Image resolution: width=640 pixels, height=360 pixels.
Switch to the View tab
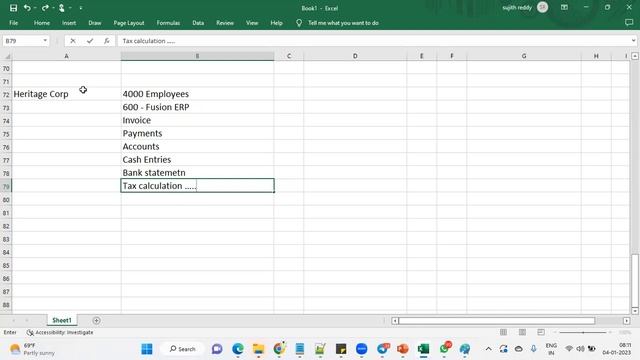point(252,23)
